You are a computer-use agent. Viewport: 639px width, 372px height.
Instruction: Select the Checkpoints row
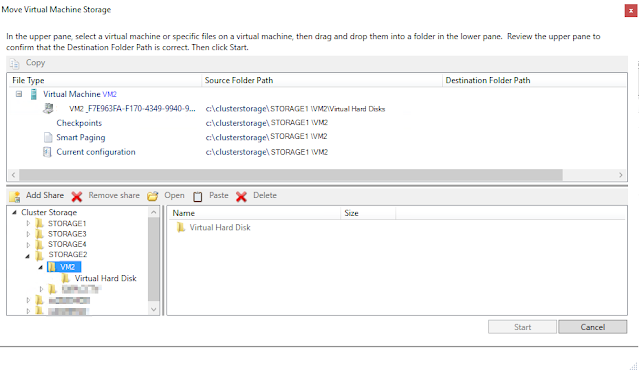coord(79,123)
